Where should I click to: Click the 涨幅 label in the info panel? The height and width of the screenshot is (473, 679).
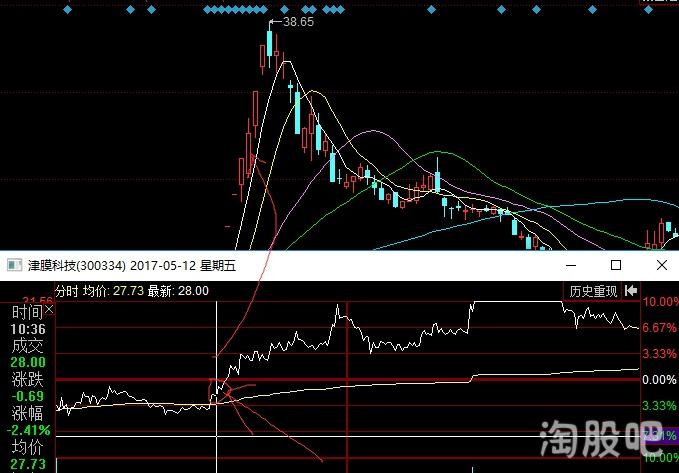28,414
